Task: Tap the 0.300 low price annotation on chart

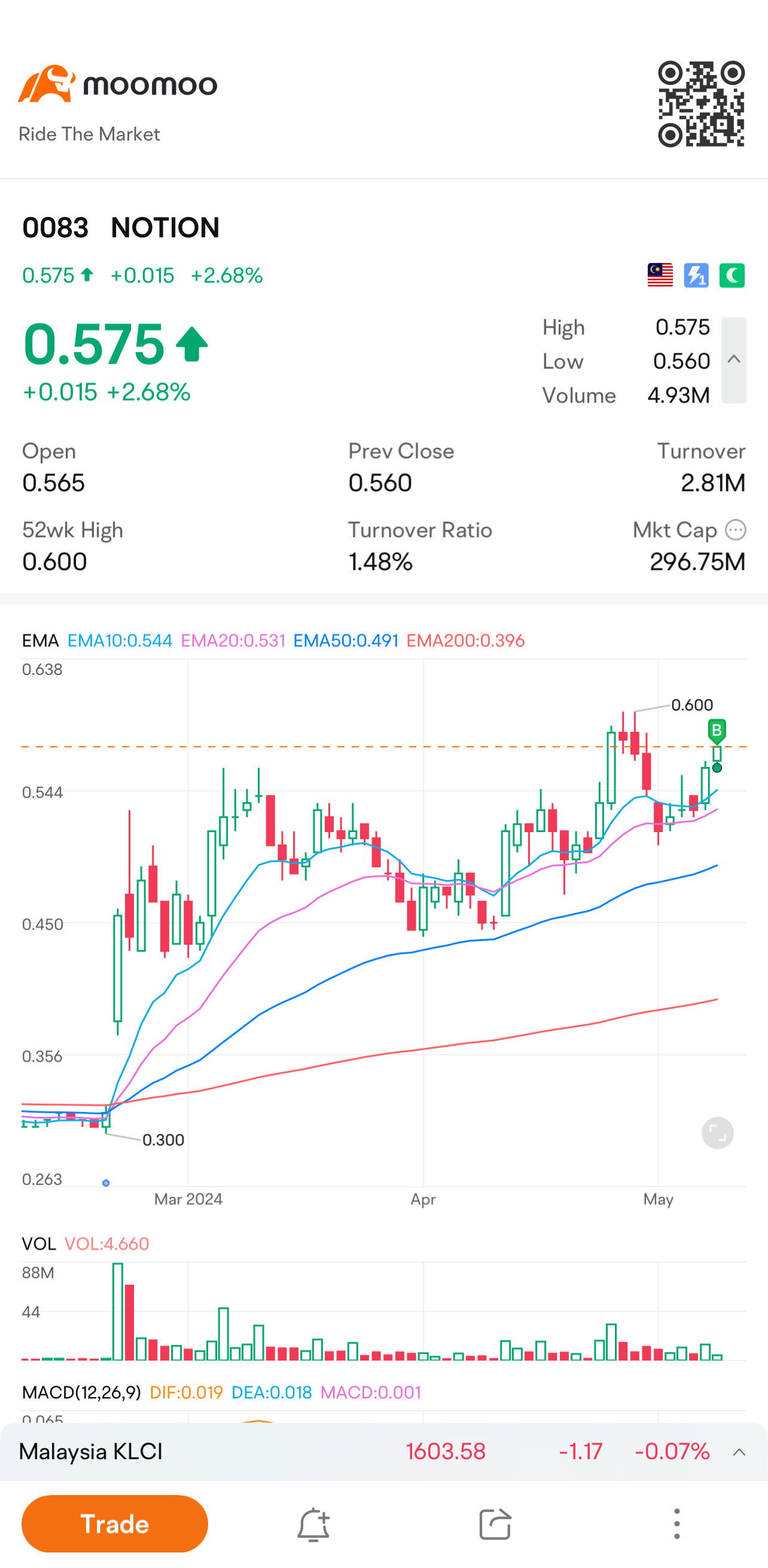Action: [x=163, y=1139]
